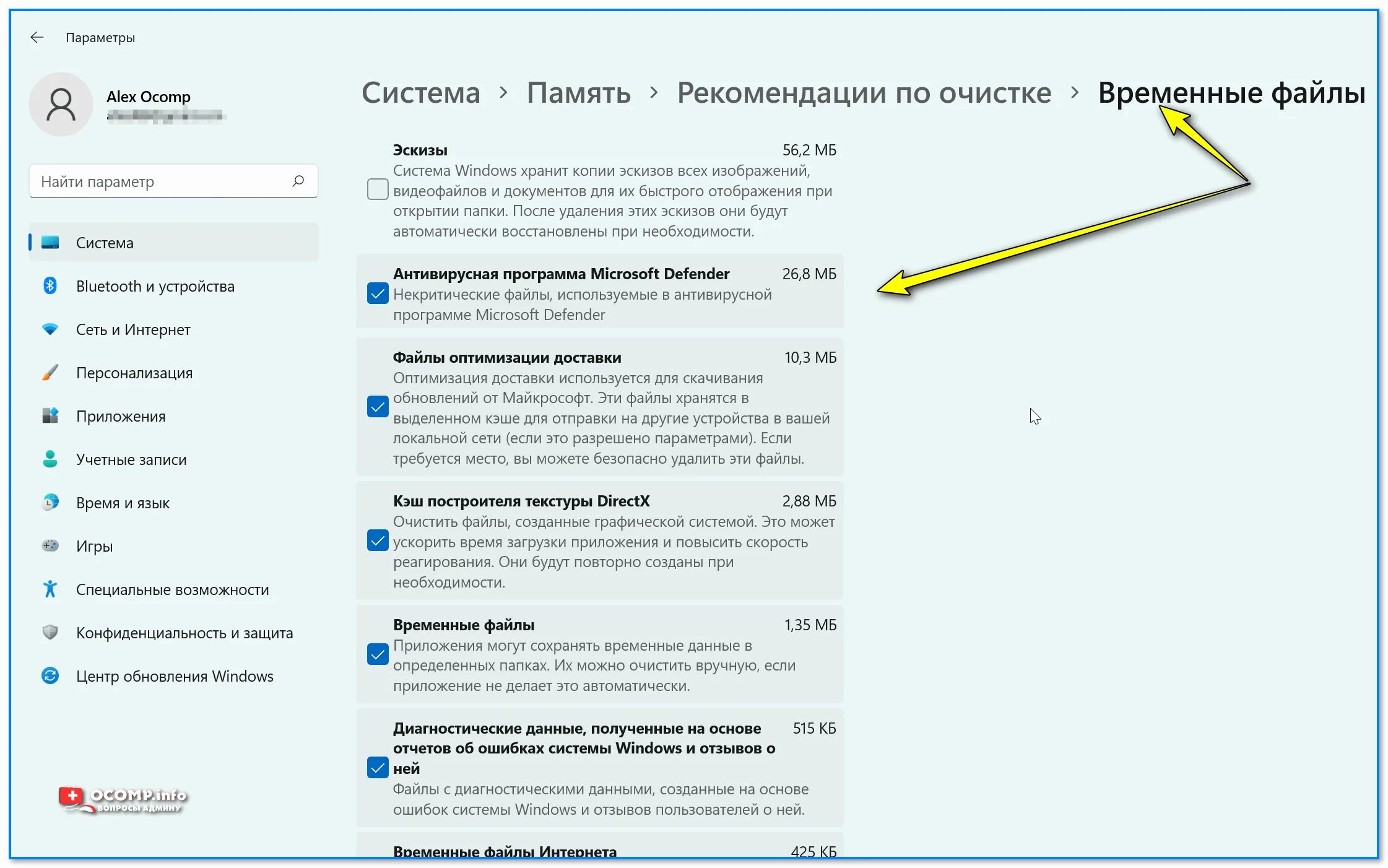Click the user avatar icon
This screenshot has height=868, width=1388.
pos(61,104)
